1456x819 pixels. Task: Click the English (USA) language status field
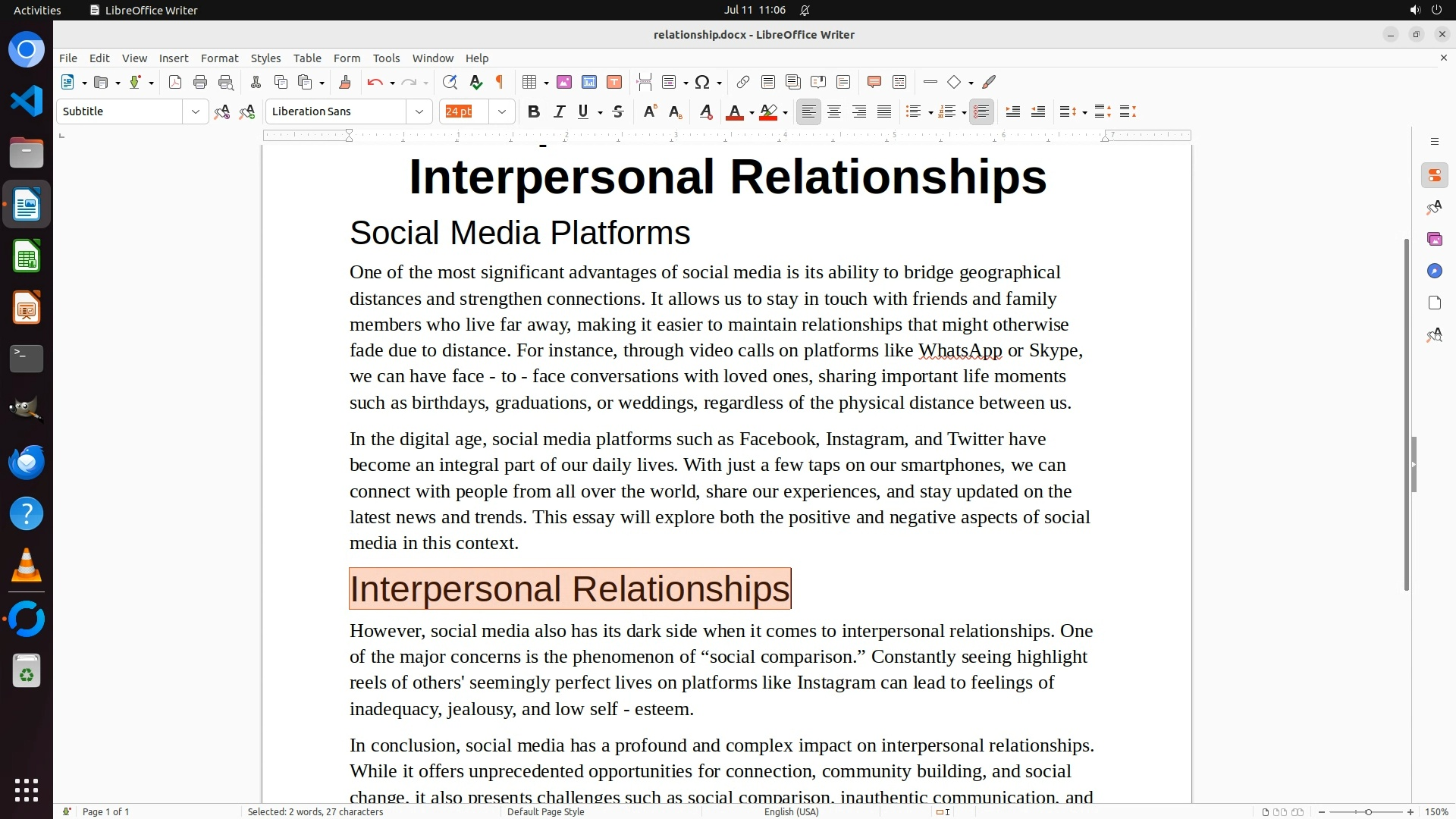(791, 811)
